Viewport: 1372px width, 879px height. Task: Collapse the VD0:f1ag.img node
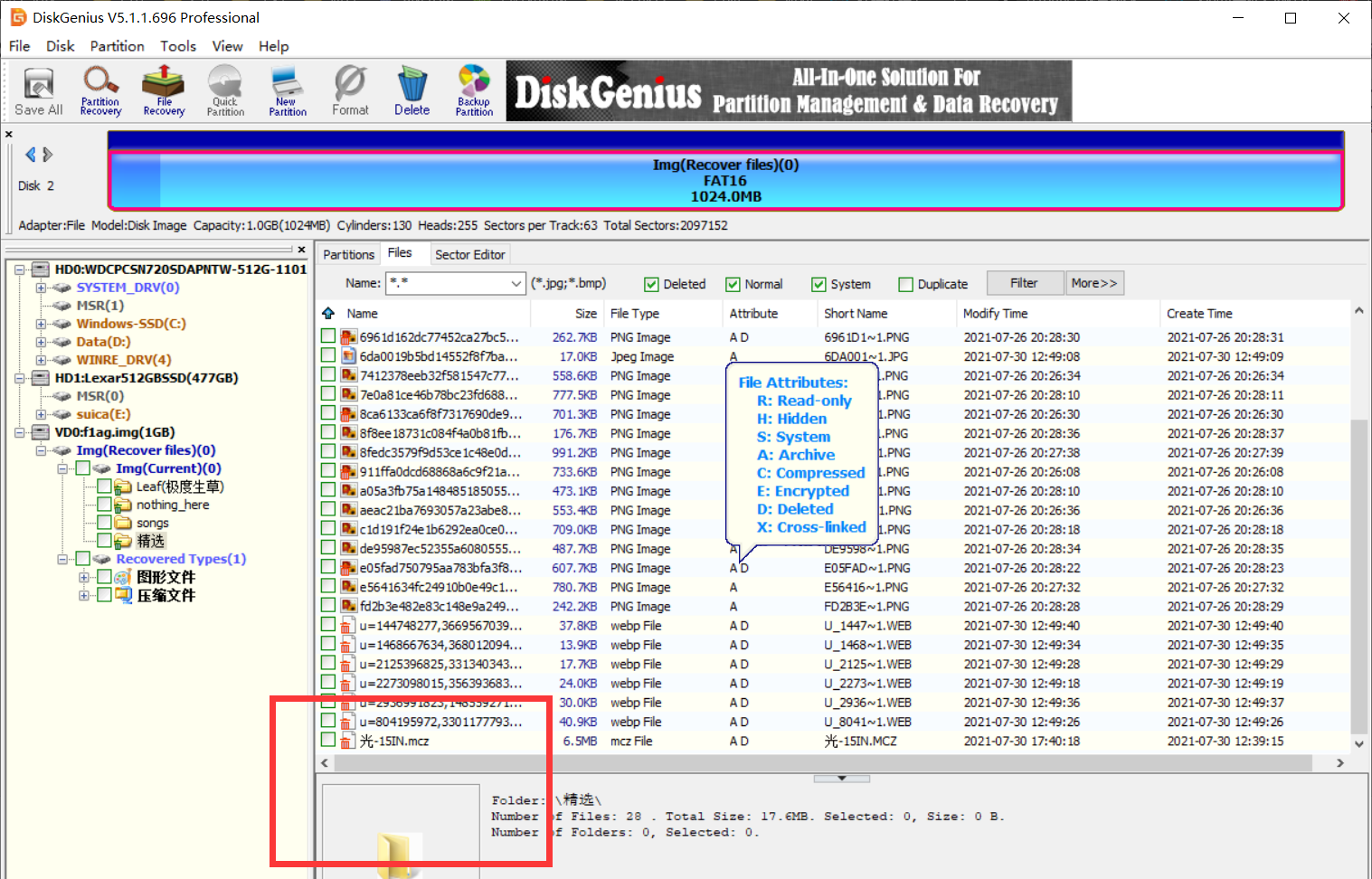point(19,432)
